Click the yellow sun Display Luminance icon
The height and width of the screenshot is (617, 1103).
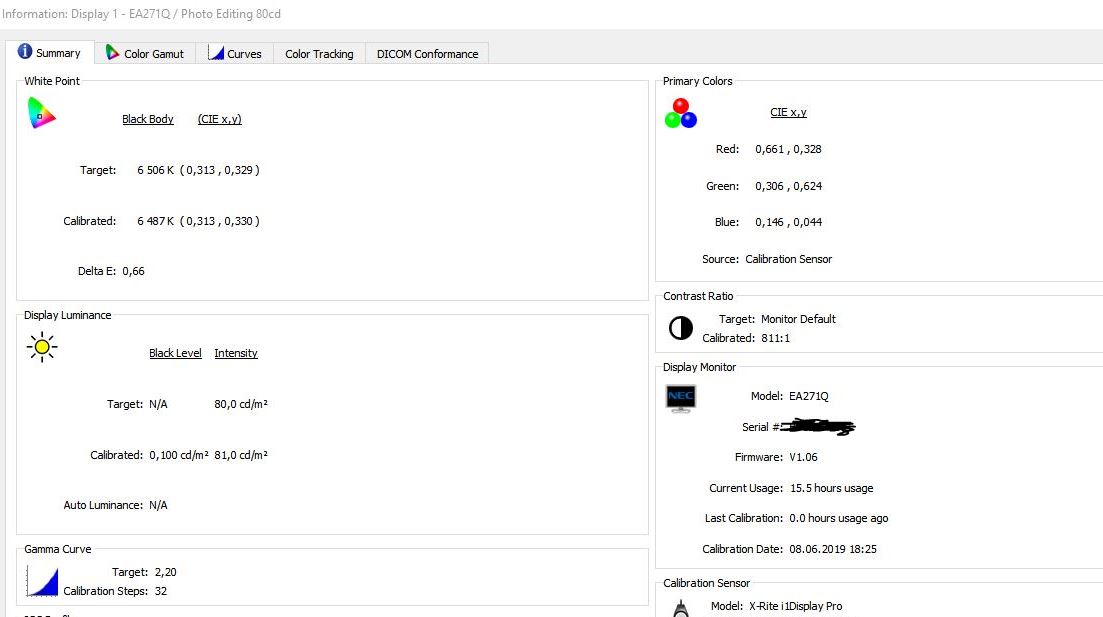click(x=42, y=348)
